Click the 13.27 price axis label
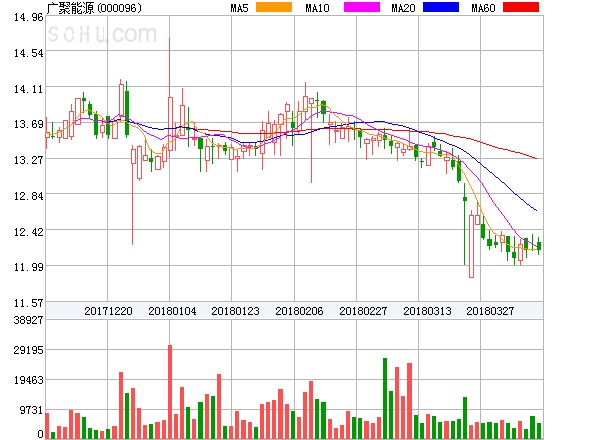Screen dimensions: 600x440 29,160
